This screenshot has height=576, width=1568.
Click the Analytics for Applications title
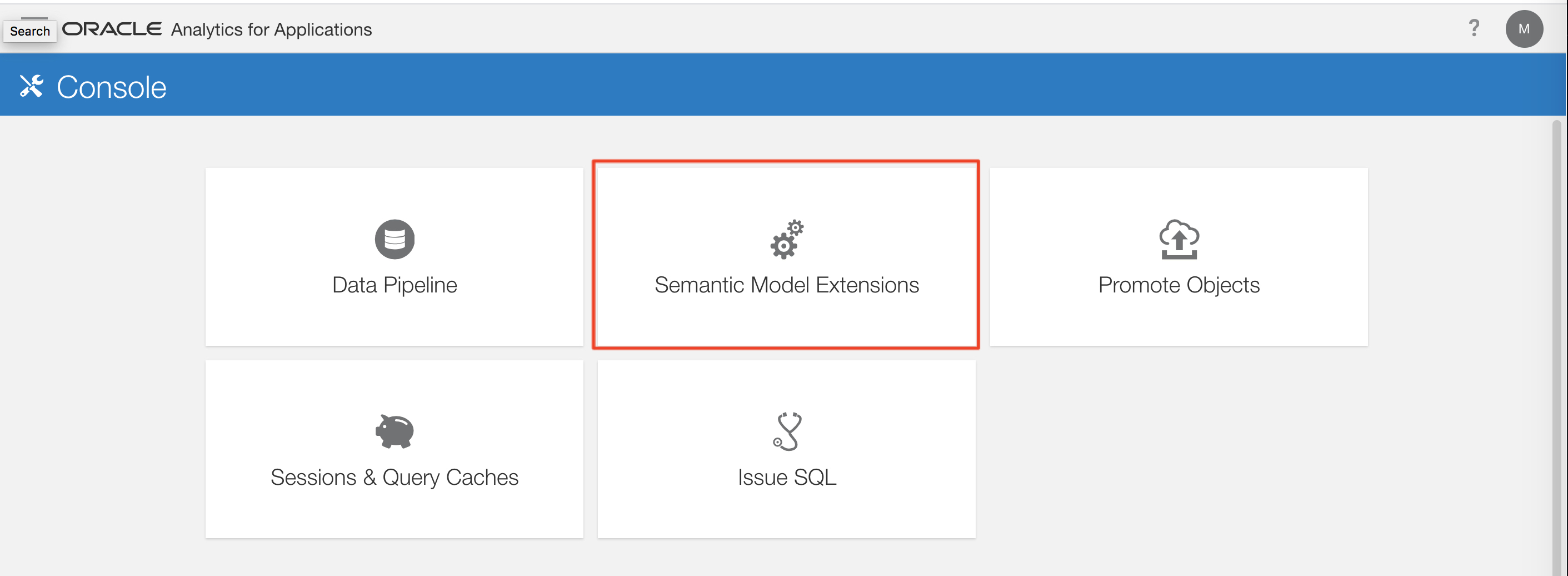(x=272, y=29)
